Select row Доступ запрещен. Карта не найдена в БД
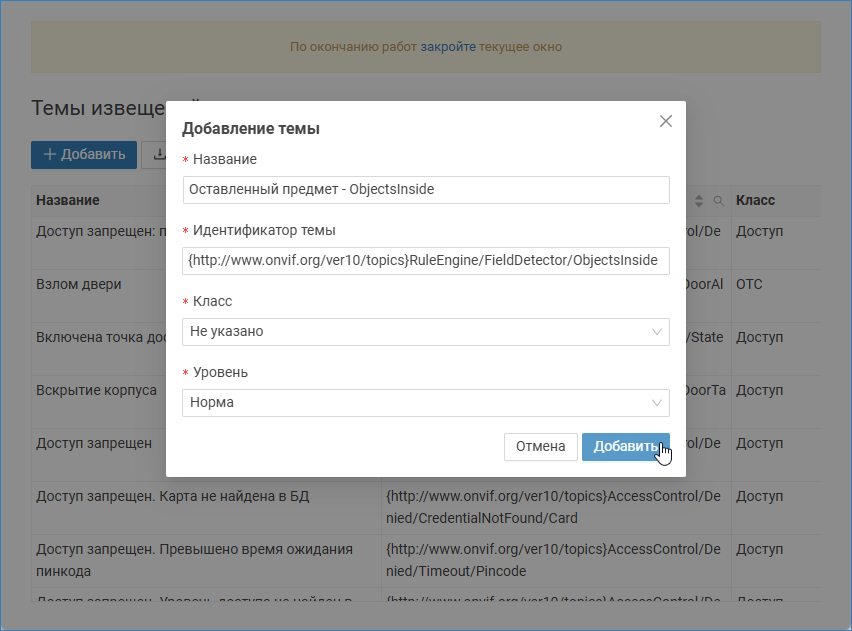This screenshot has height=631, width=852. 172,497
